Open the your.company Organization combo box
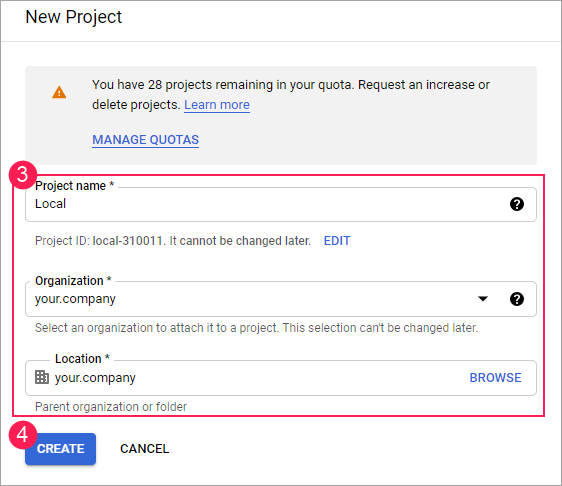Screen dimensions: 562x486 pos(281,299)
